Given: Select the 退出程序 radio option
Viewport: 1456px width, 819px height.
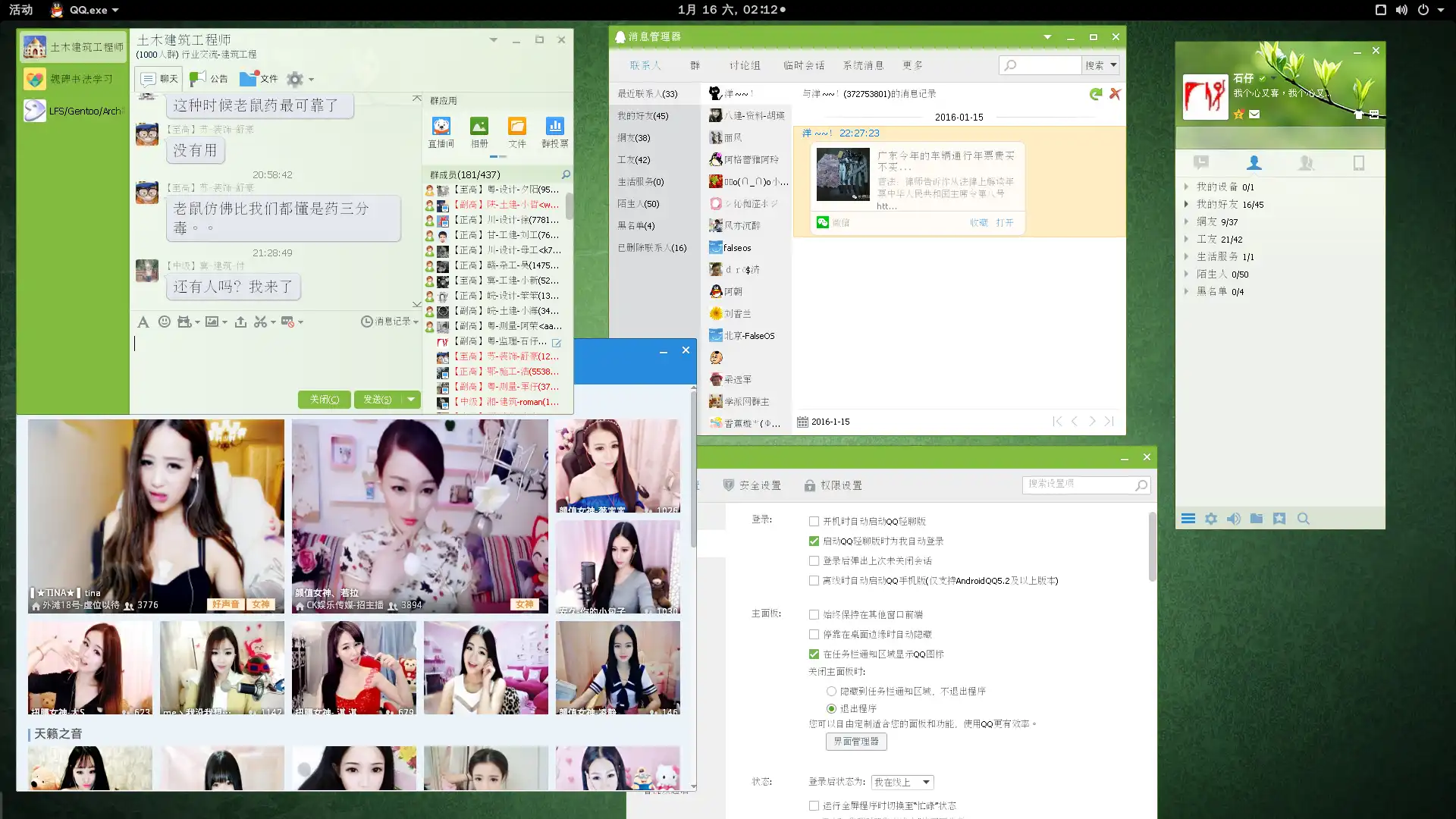Looking at the screenshot, I should [831, 709].
